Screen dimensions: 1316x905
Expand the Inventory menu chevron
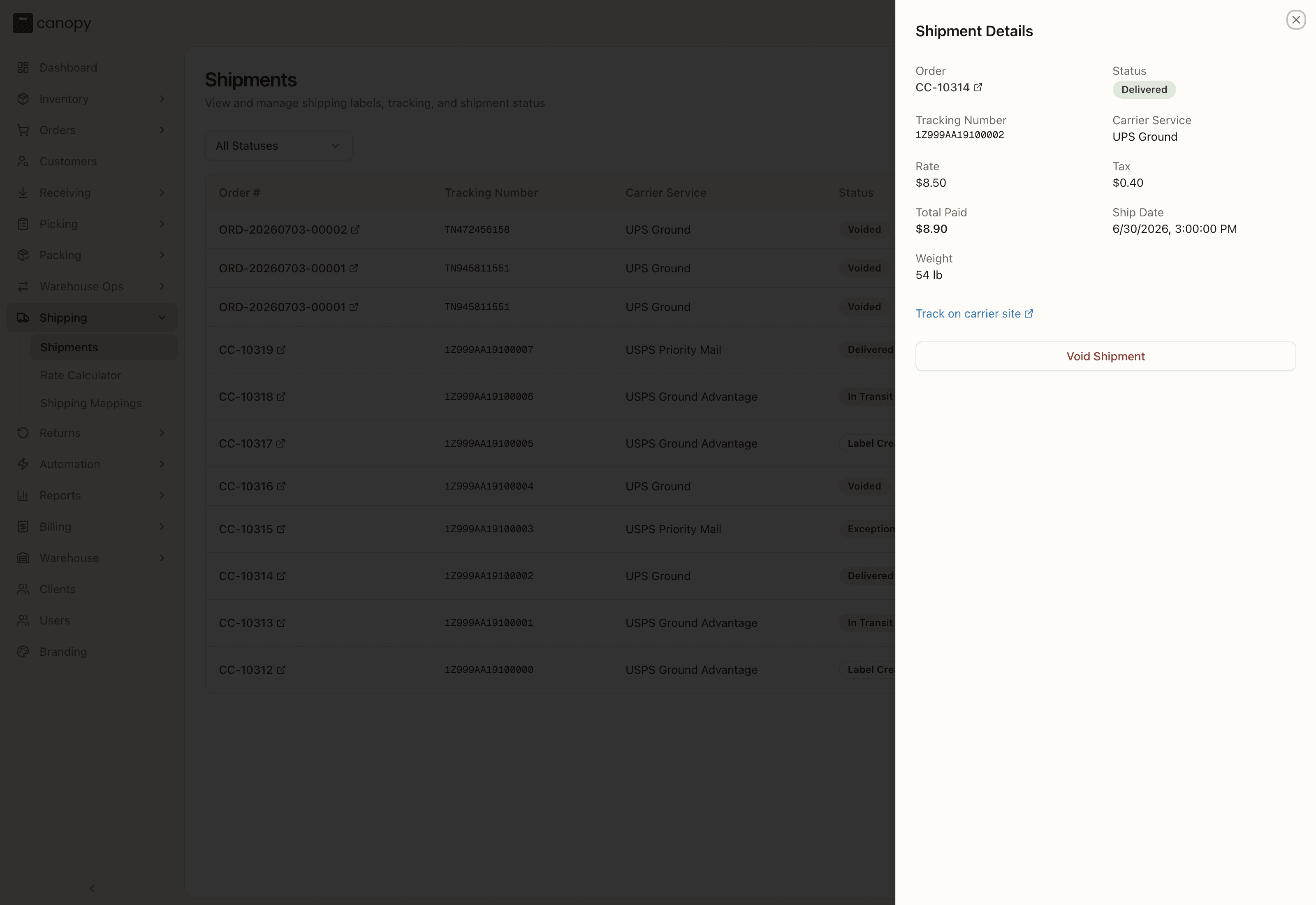162,99
